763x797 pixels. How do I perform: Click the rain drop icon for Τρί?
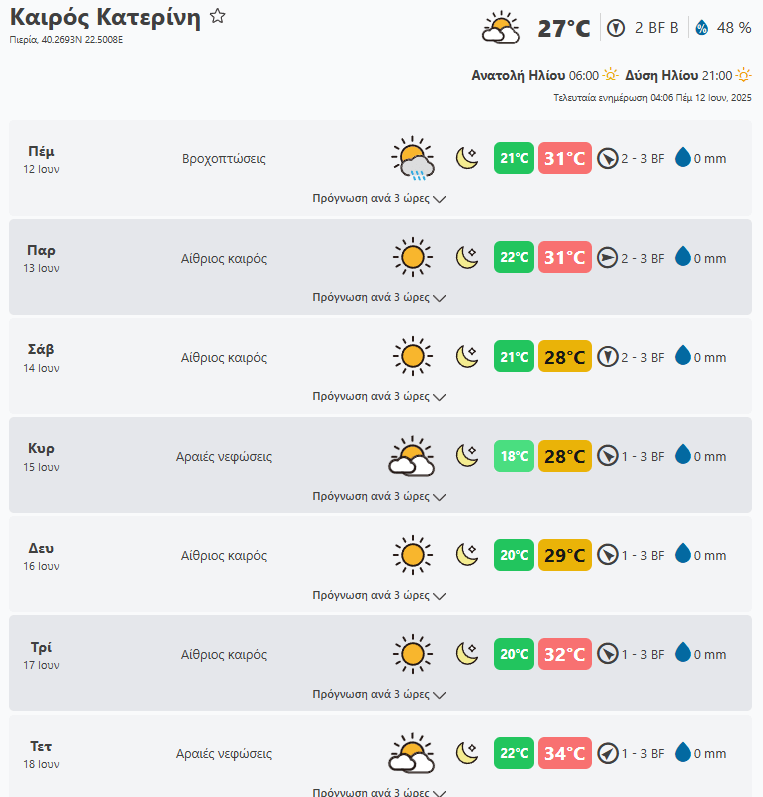point(683,654)
